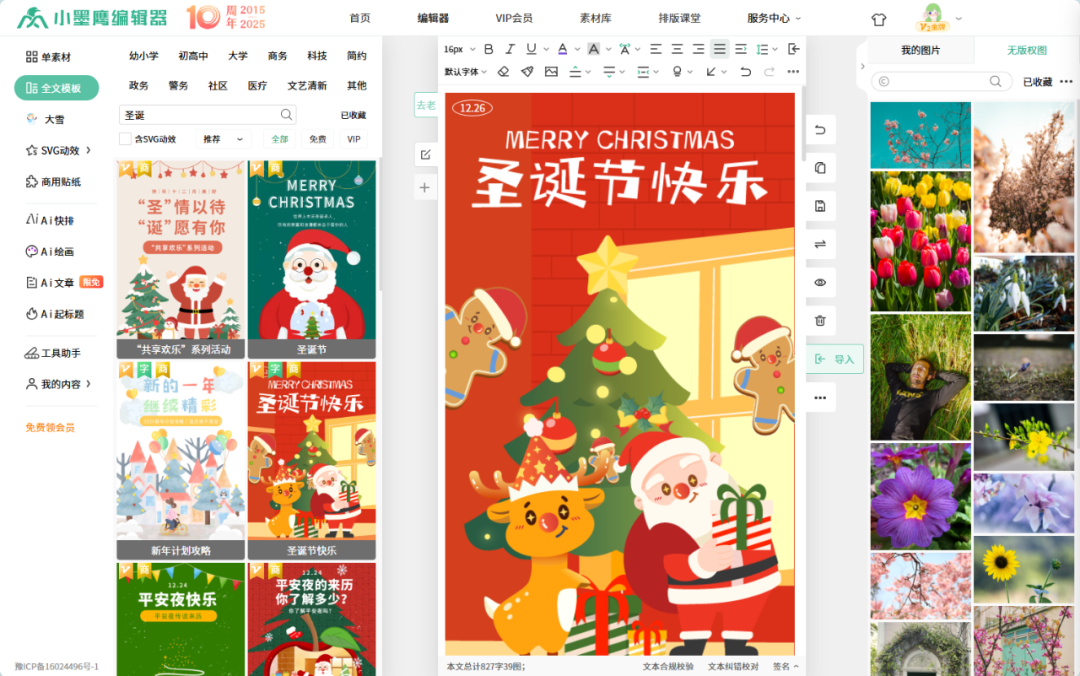1080x676 pixels.
Task: Select purple flower image thumbnail
Action: (x=921, y=497)
